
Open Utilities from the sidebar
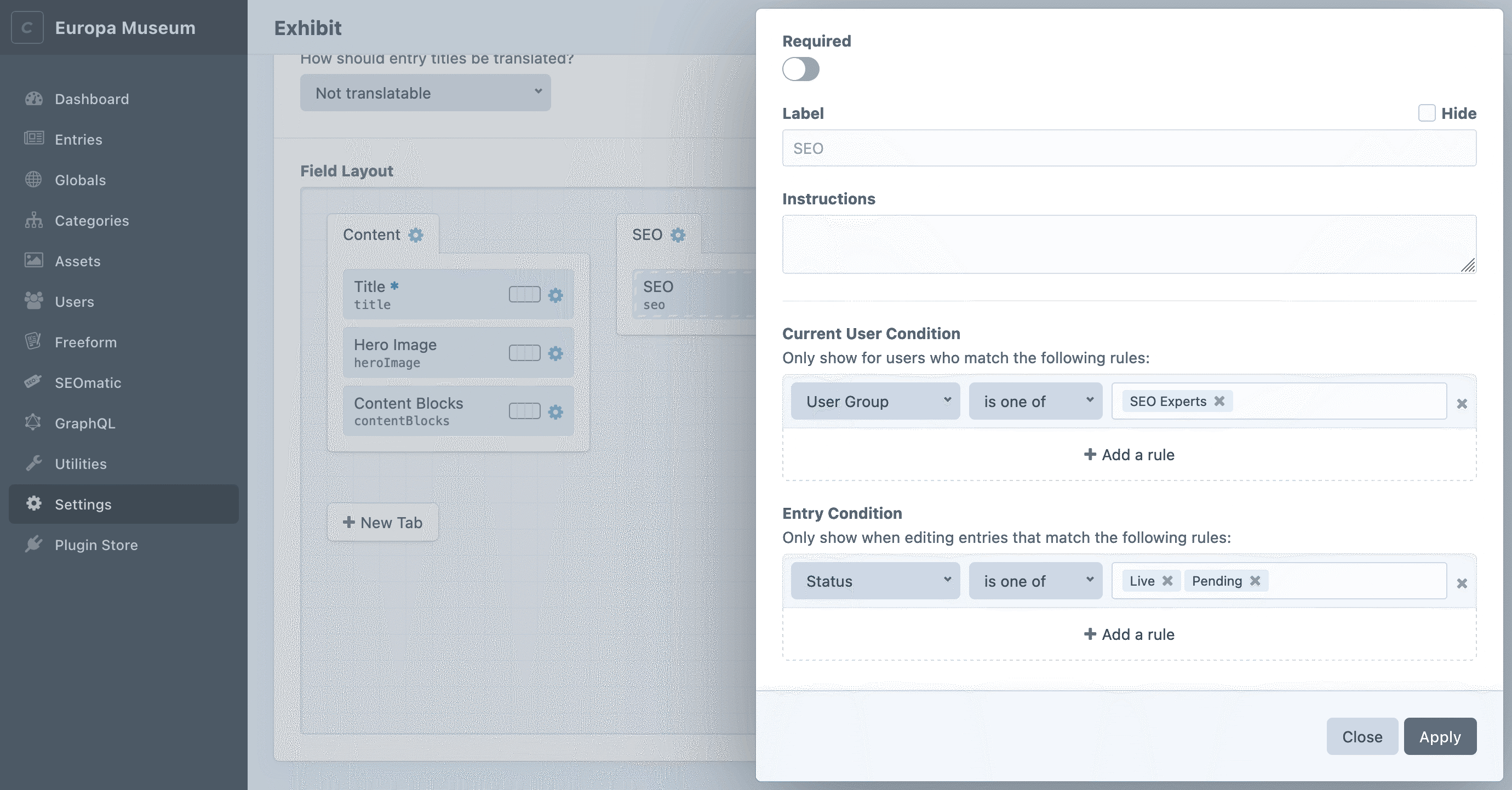pyautogui.click(x=123, y=463)
